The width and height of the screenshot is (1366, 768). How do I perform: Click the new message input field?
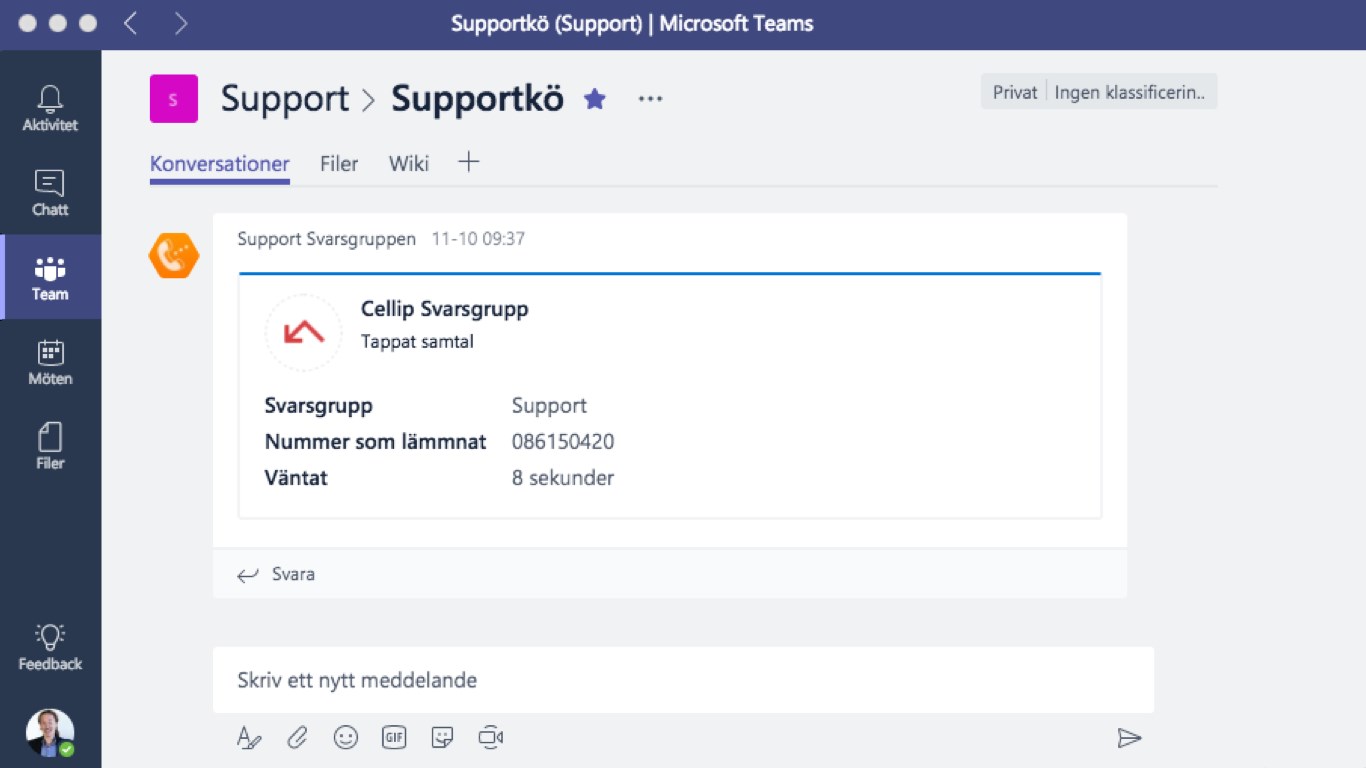683,680
